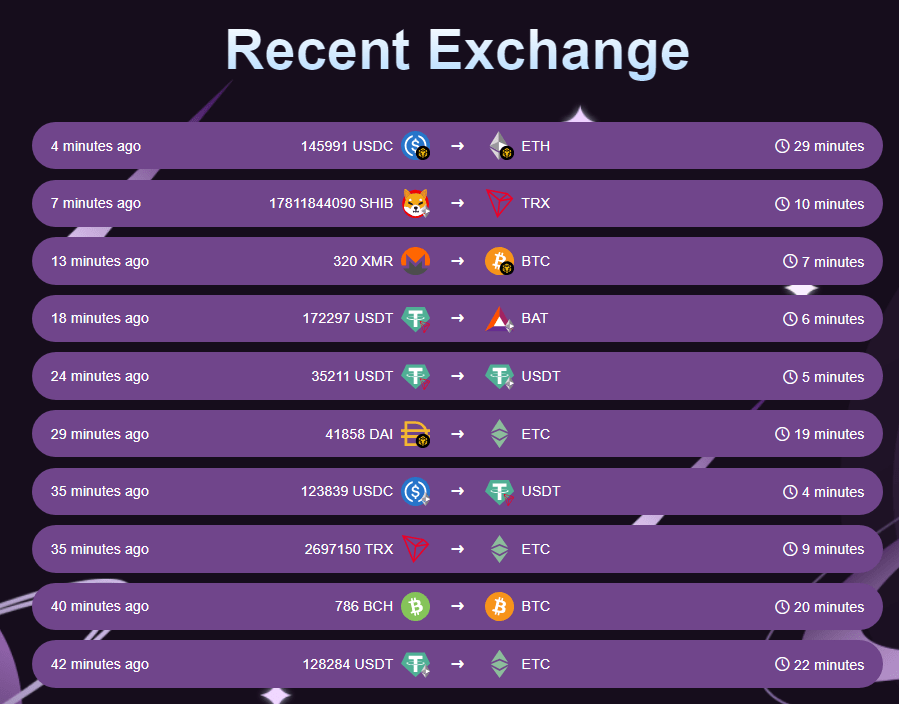Click the BAT triangle token icon
899x704 pixels.
(499, 319)
